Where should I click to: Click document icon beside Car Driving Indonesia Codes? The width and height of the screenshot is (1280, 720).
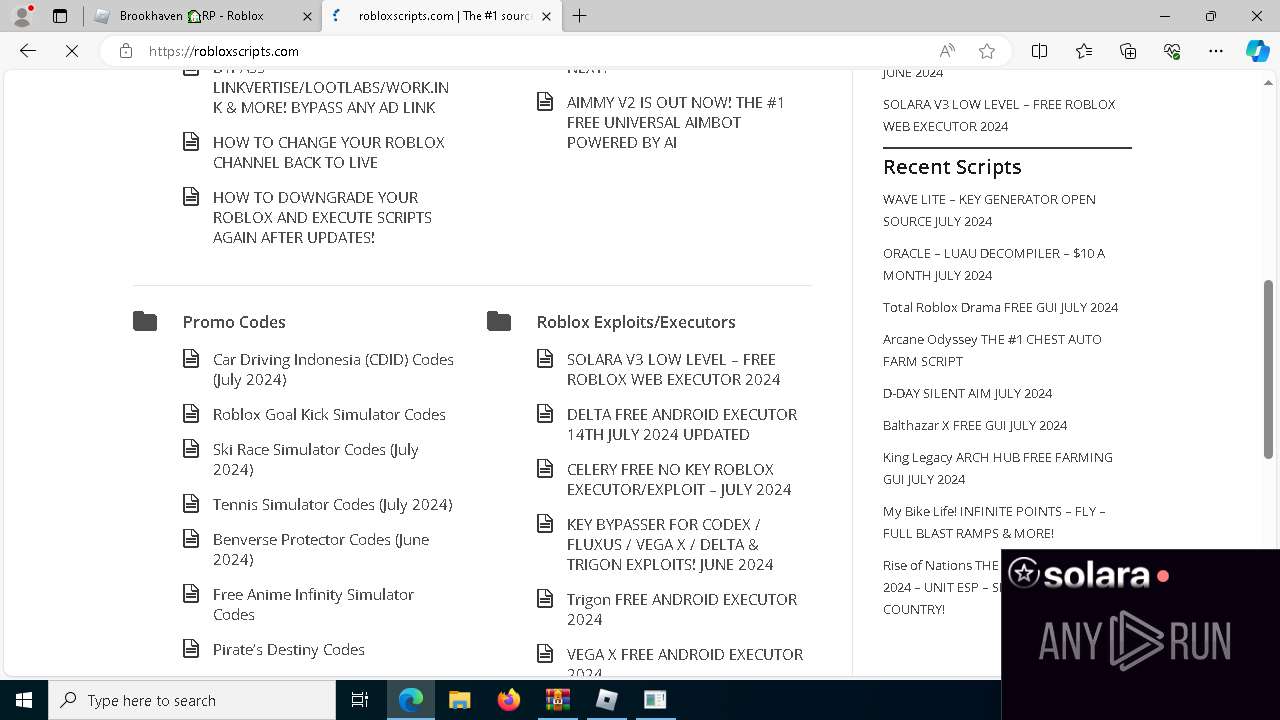click(191, 359)
